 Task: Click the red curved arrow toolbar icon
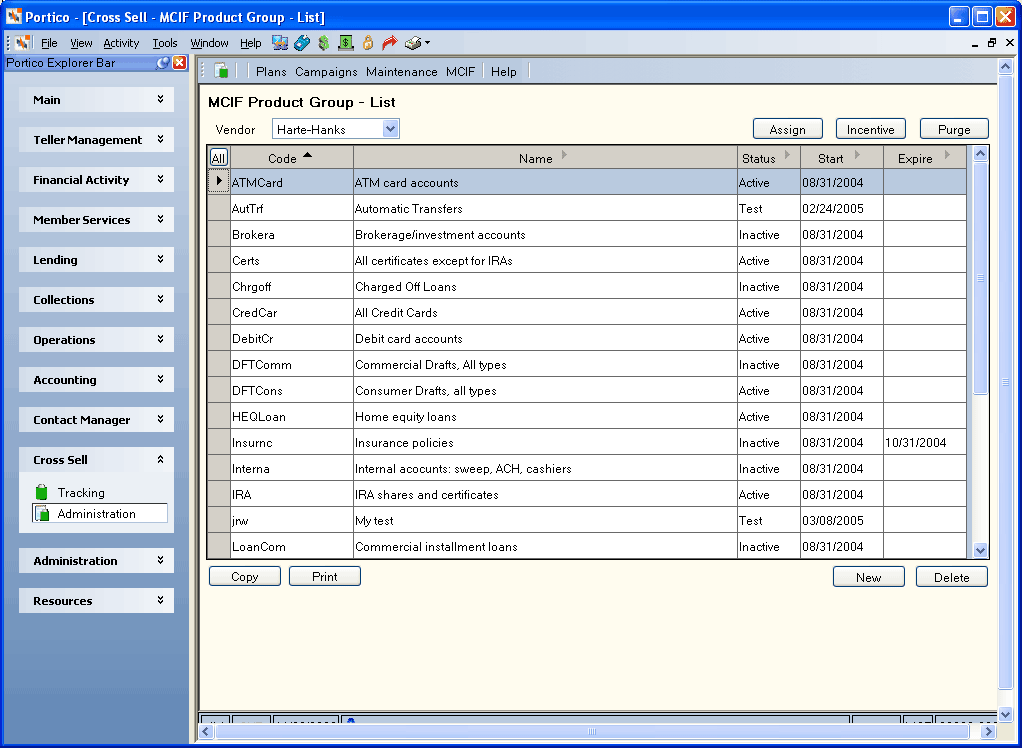click(x=390, y=43)
